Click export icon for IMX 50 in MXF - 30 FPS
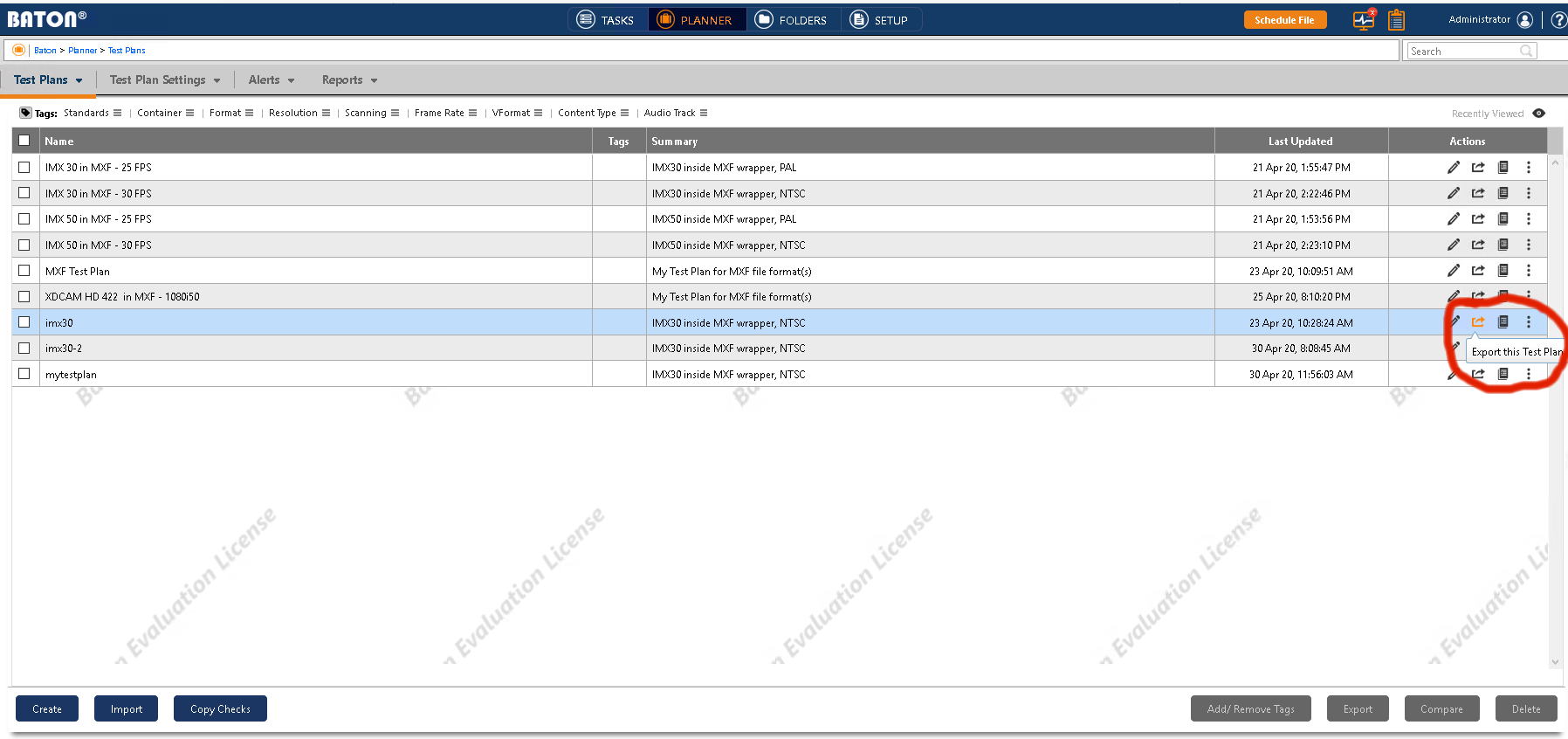This screenshot has height=739, width=1568. 1478,245
